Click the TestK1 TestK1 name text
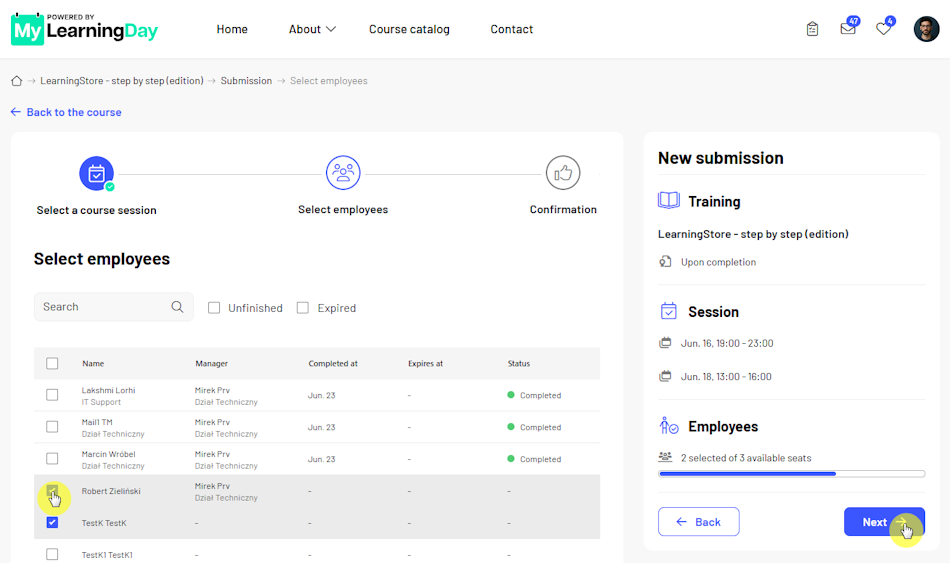The width and height of the screenshot is (950, 563). pyautogui.click(x=107, y=555)
